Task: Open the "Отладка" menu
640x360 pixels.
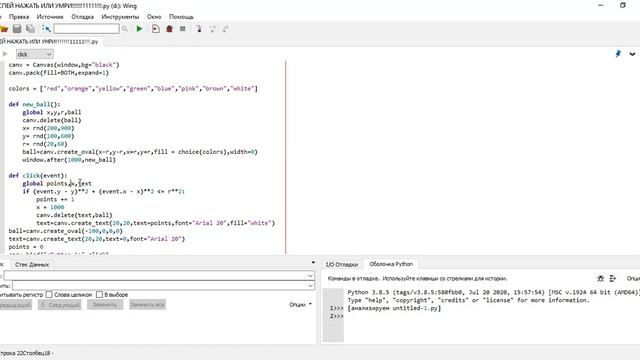Action: tap(82, 17)
